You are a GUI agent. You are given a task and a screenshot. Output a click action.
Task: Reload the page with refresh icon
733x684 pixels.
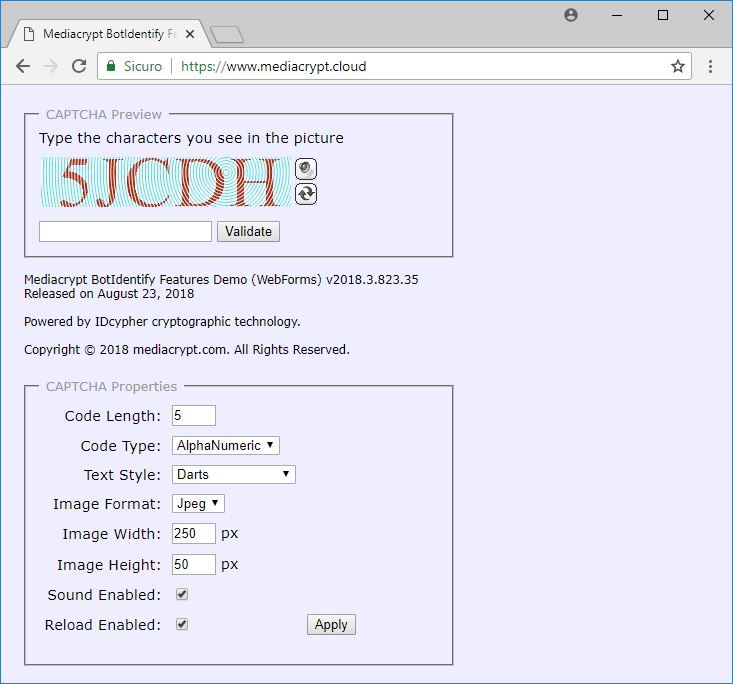[79, 66]
